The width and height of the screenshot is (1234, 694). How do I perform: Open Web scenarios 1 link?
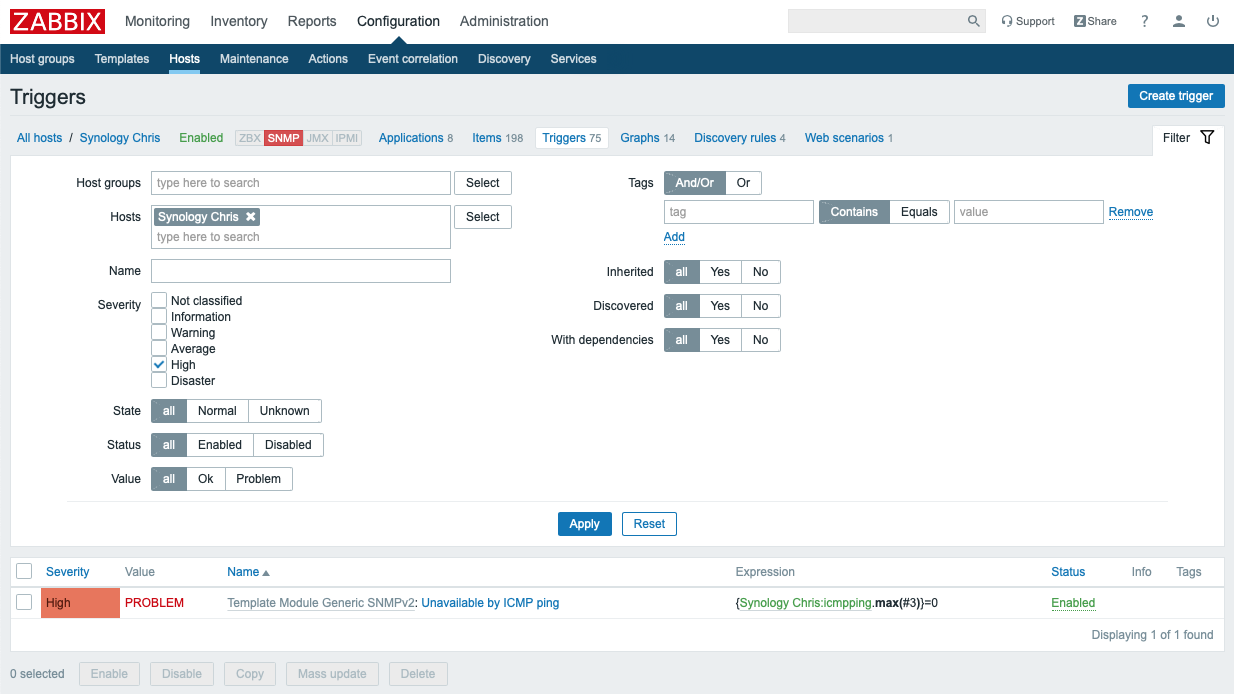click(849, 138)
